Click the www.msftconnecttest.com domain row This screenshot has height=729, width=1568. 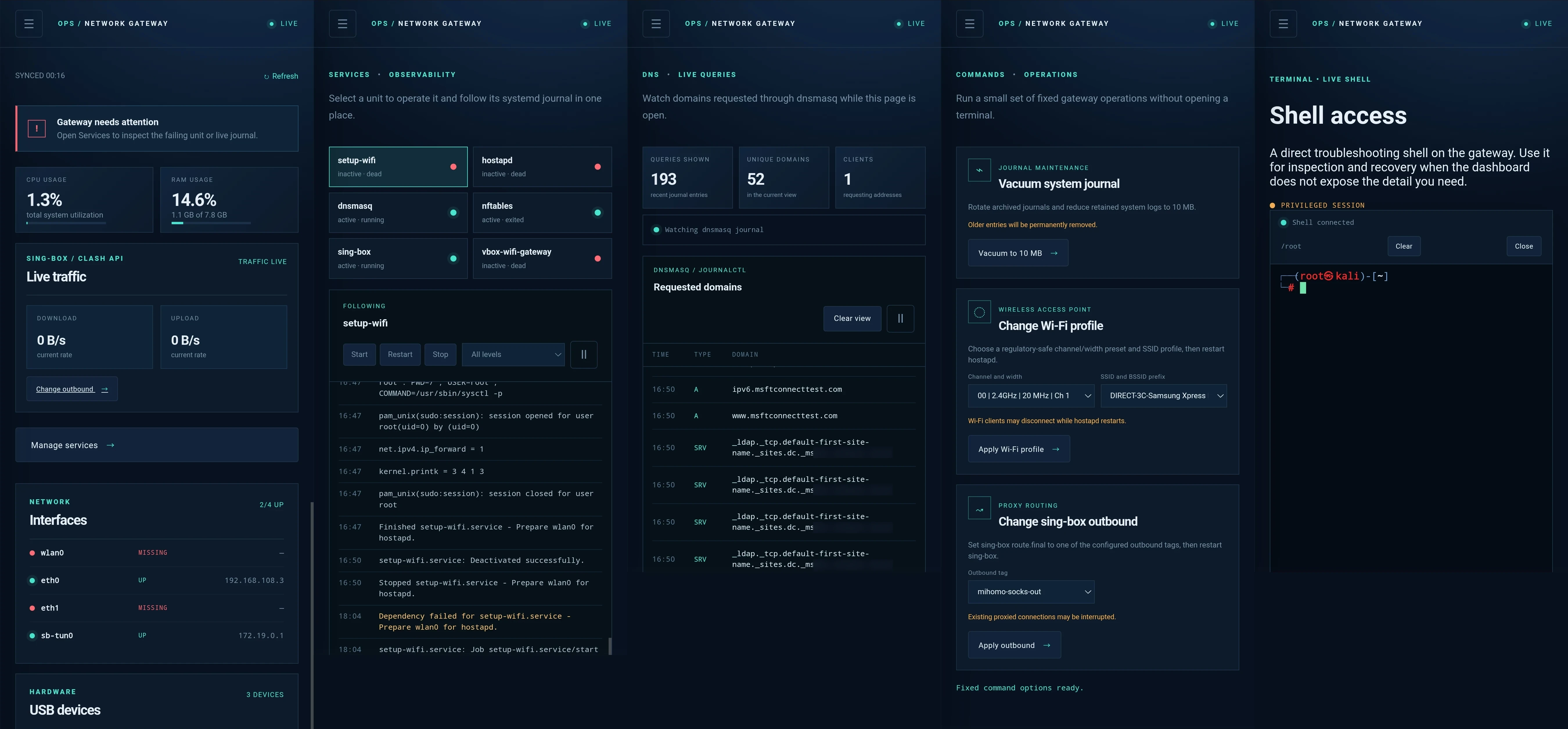point(783,416)
